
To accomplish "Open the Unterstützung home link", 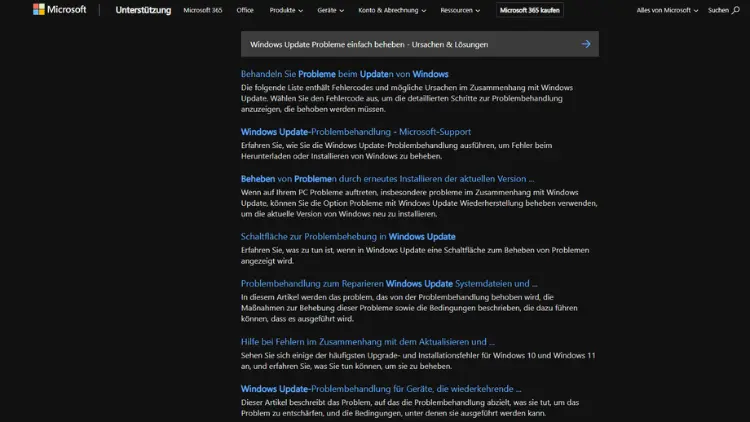I will [143, 10].
